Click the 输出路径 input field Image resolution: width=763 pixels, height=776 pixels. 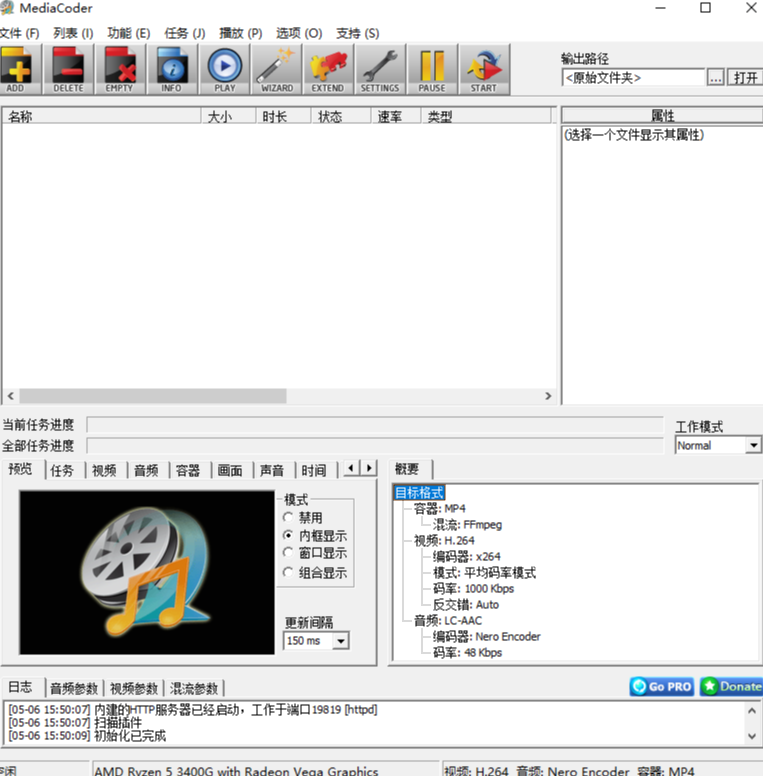(633, 78)
